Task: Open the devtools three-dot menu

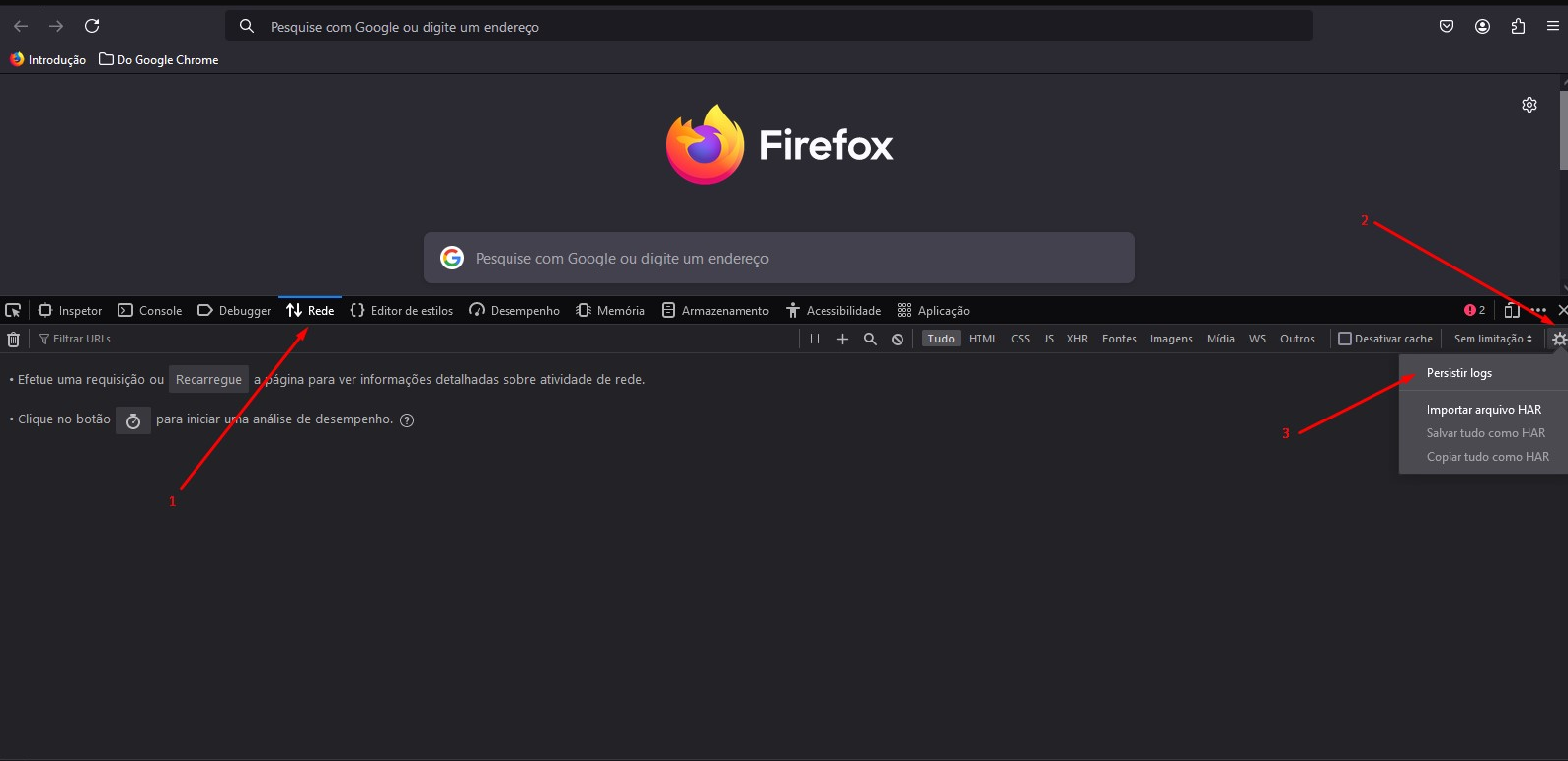Action: pyautogui.click(x=1538, y=310)
